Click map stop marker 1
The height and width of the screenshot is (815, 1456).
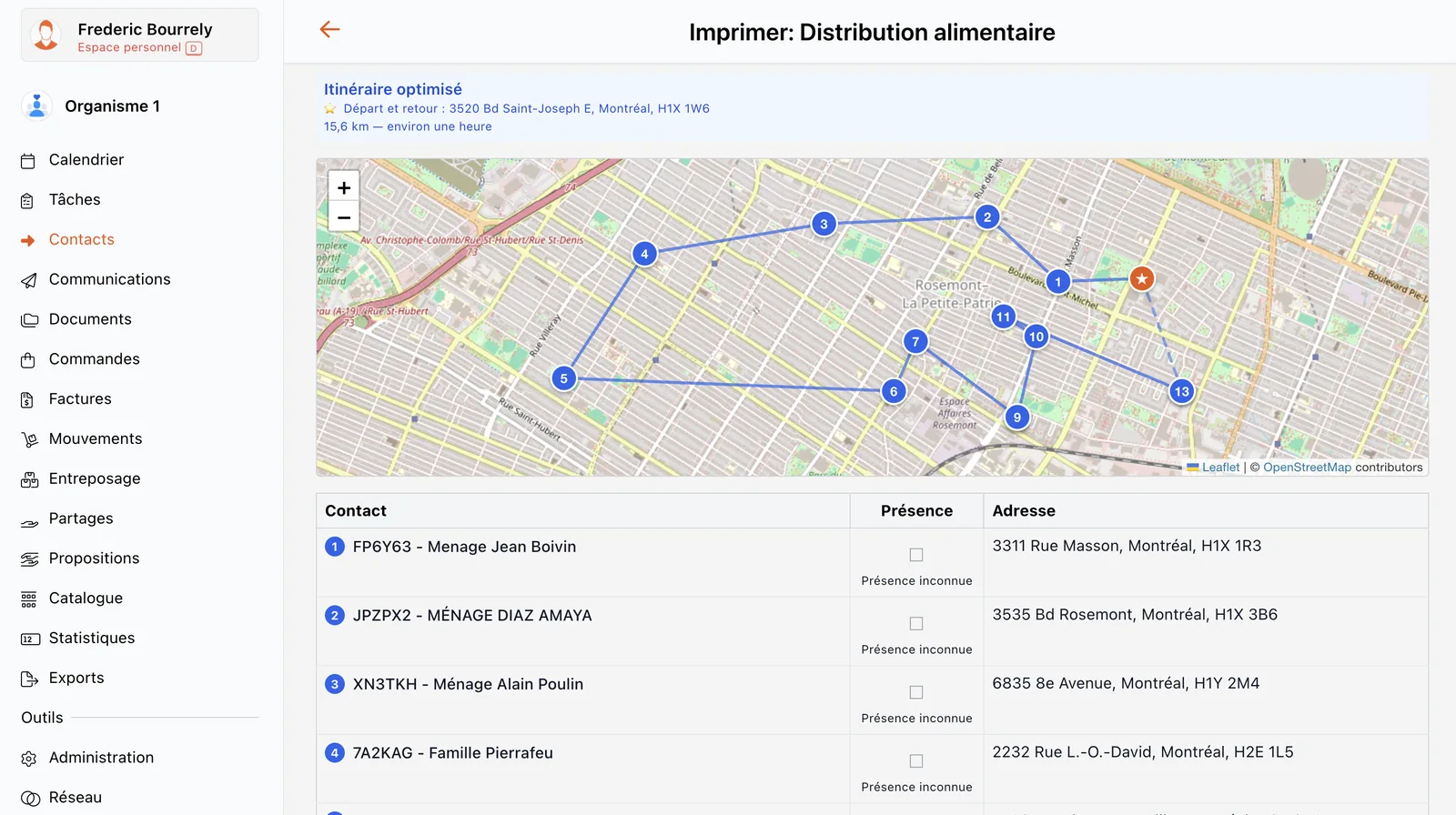1057,282
